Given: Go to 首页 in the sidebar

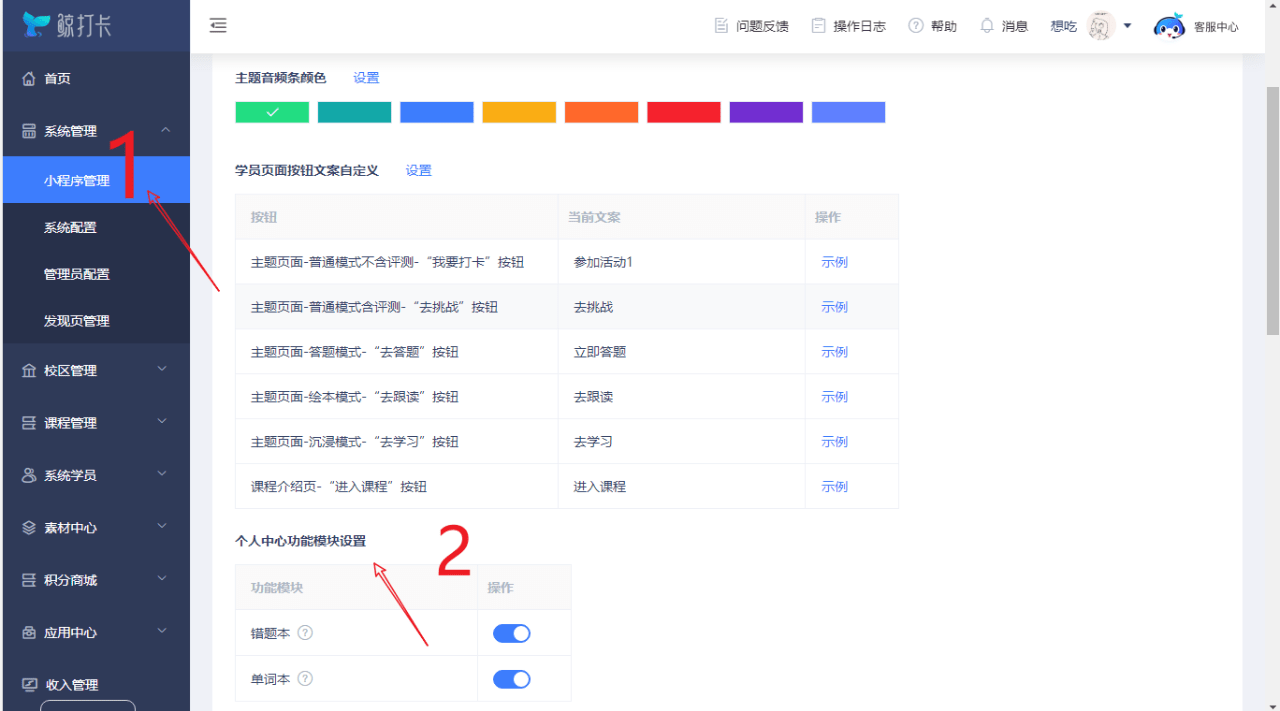Looking at the screenshot, I should pos(95,79).
